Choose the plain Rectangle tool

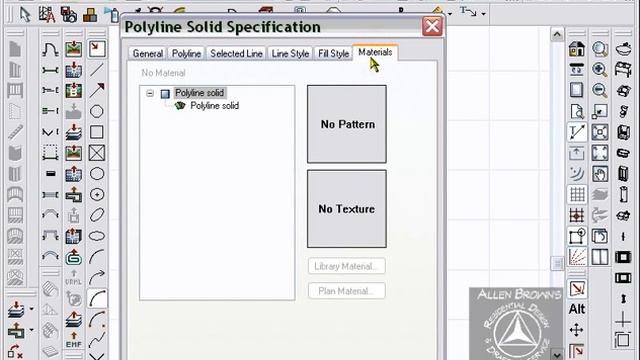tap(97, 132)
